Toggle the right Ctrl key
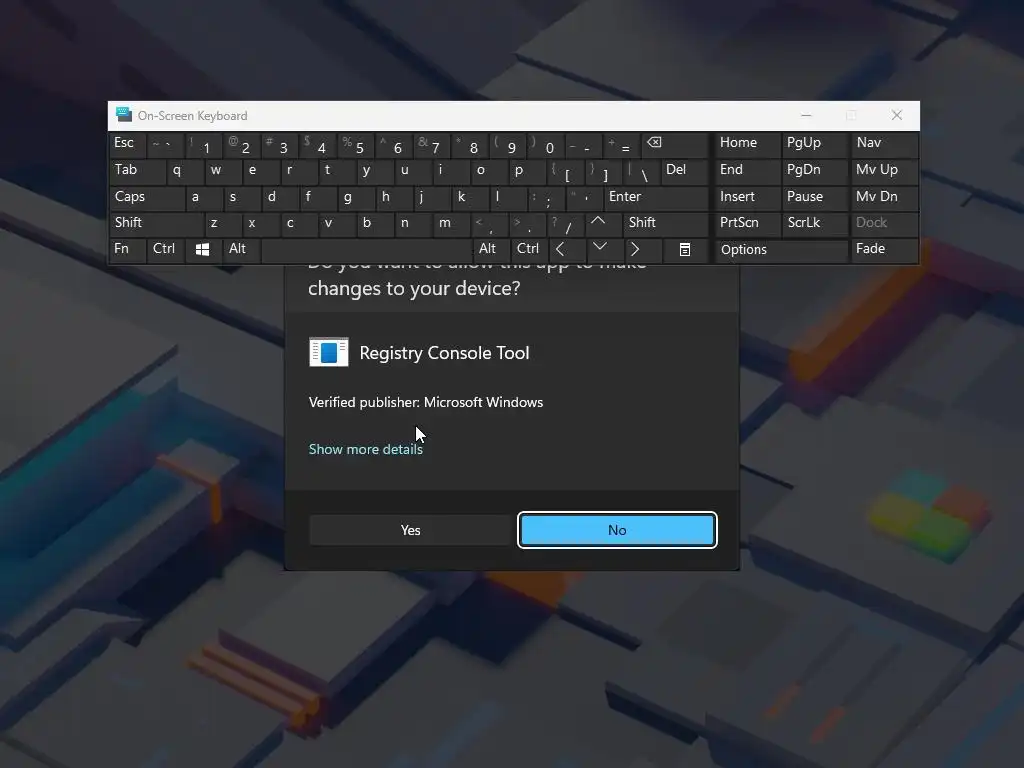This screenshot has width=1024, height=768. [x=529, y=249]
